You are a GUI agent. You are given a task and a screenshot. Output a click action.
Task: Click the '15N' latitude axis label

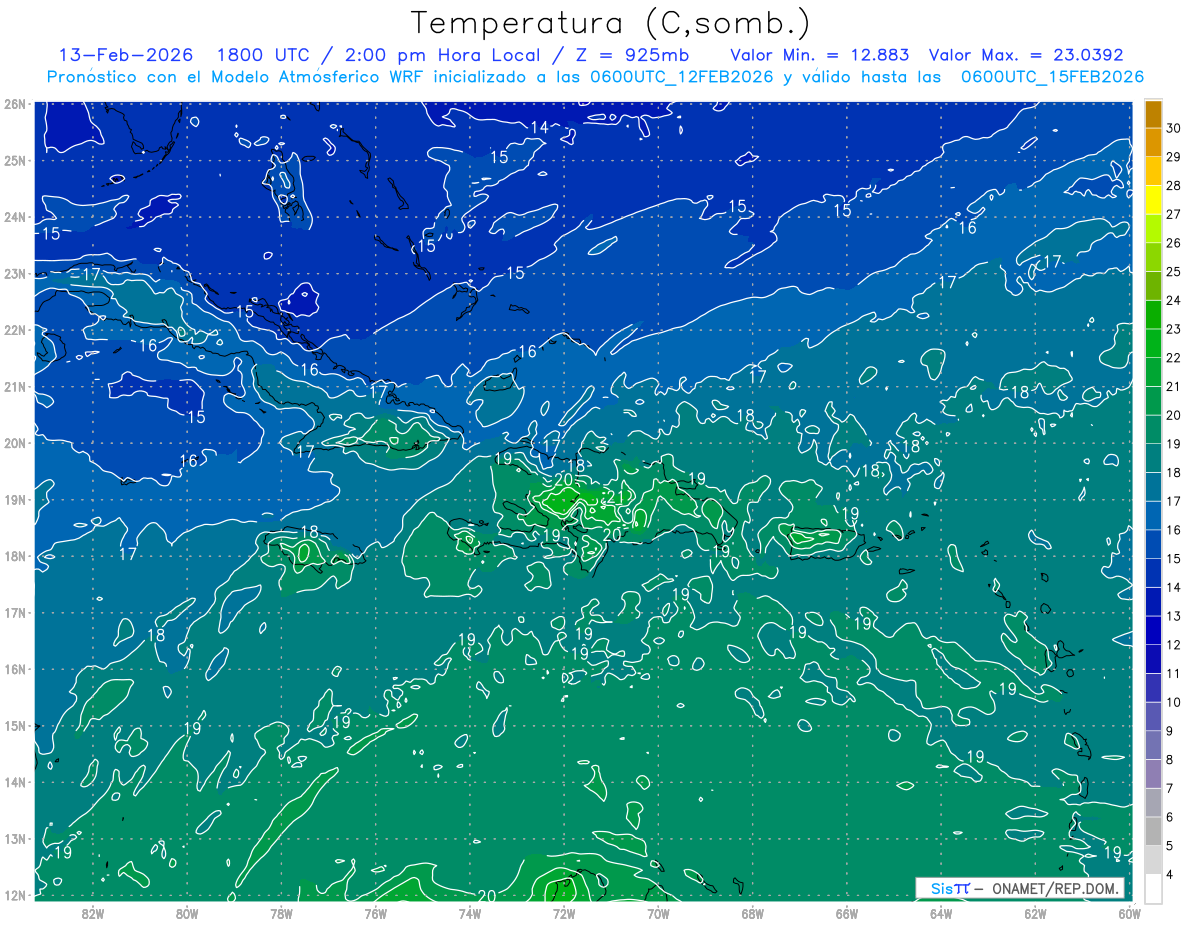point(14,725)
